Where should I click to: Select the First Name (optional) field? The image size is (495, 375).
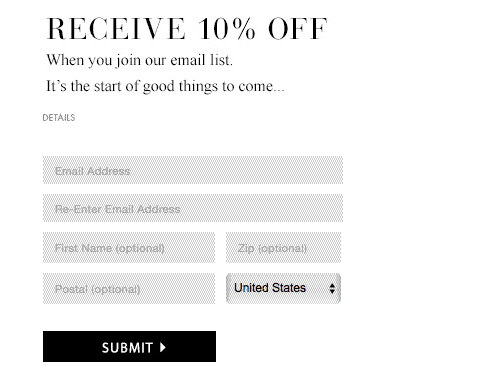point(129,248)
